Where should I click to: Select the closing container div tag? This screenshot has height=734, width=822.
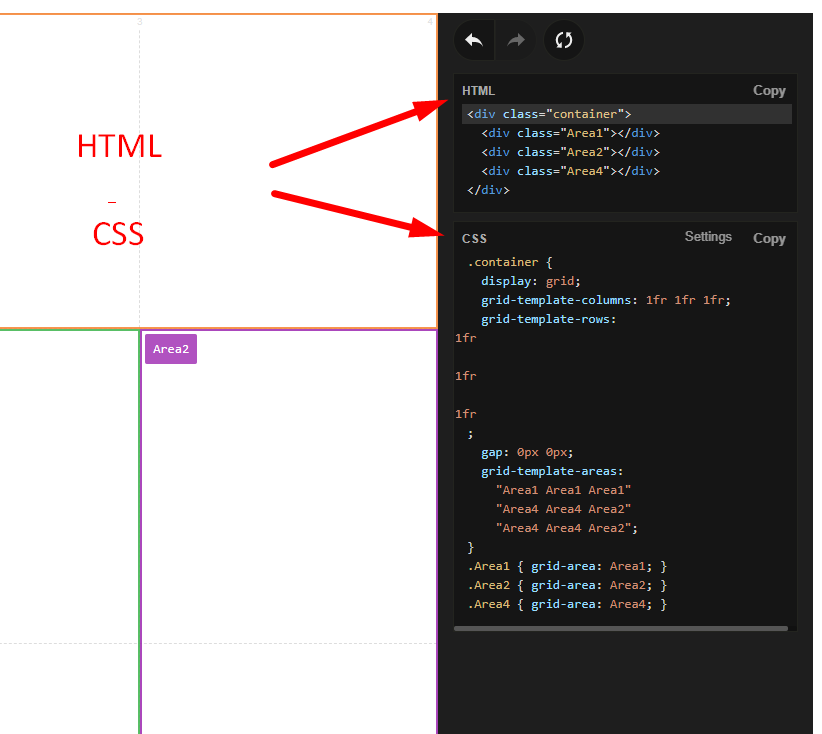point(488,189)
